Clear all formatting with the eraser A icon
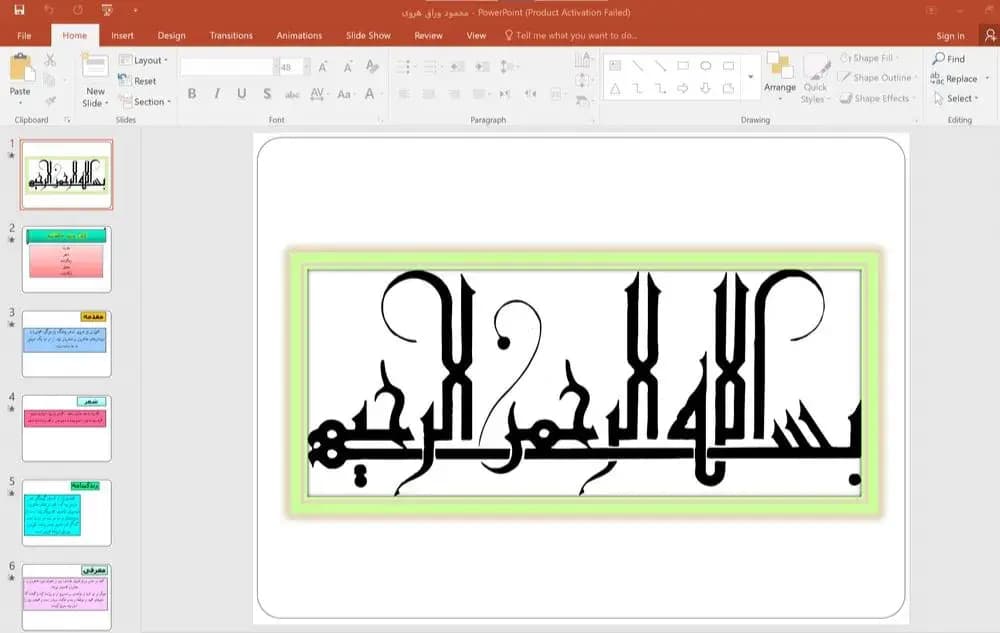The width and height of the screenshot is (1000, 633). click(x=372, y=66)
